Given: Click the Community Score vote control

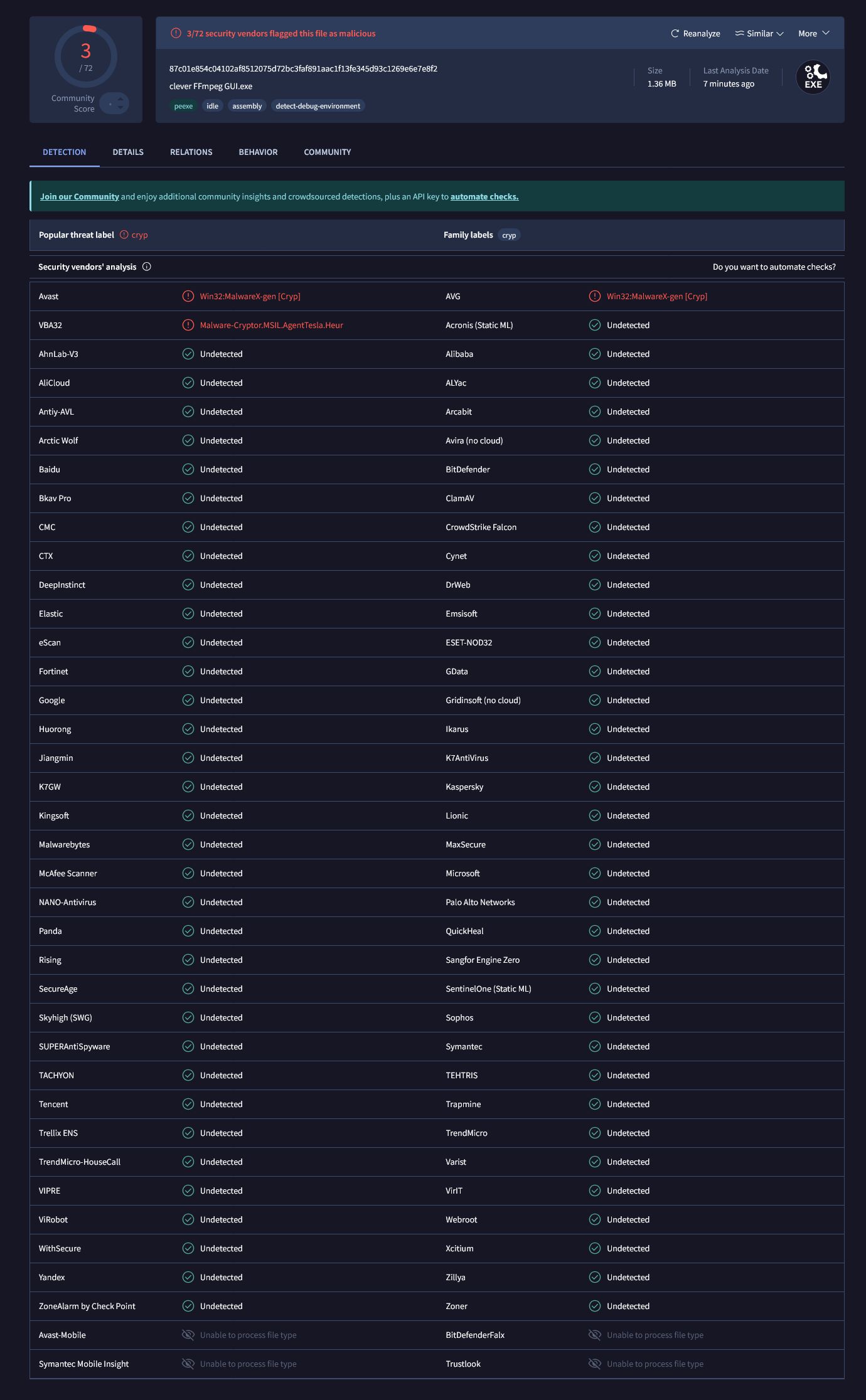Looking at the screenshot, I should [x=114, y=103].
